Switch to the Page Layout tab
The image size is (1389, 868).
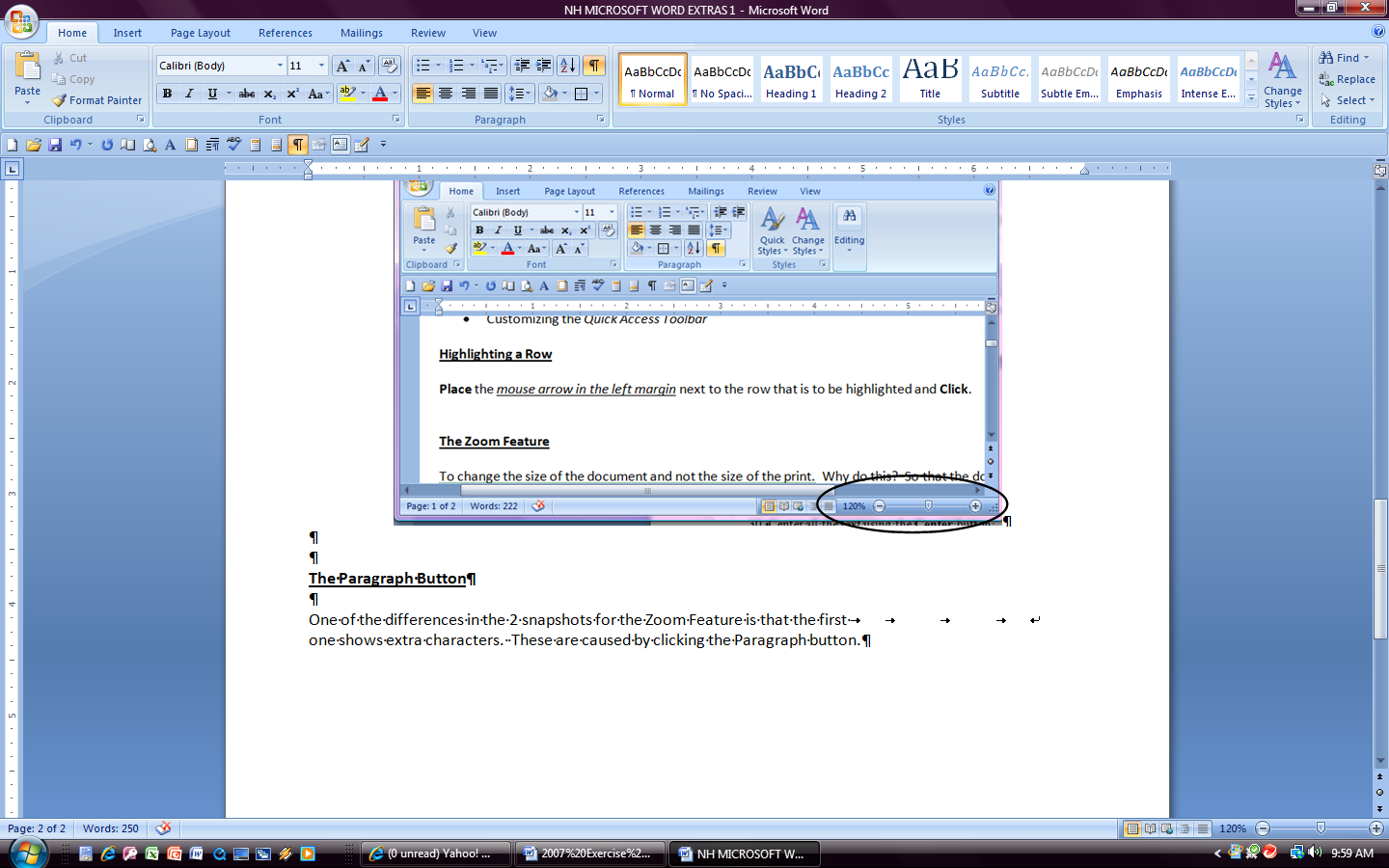coord(201,33)
